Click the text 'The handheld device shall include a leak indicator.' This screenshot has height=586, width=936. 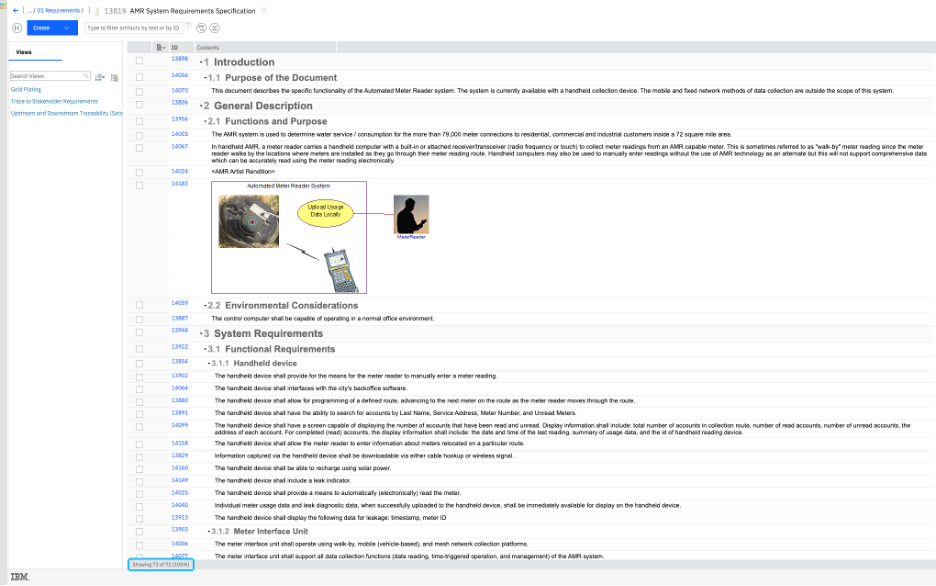(282, 481)
